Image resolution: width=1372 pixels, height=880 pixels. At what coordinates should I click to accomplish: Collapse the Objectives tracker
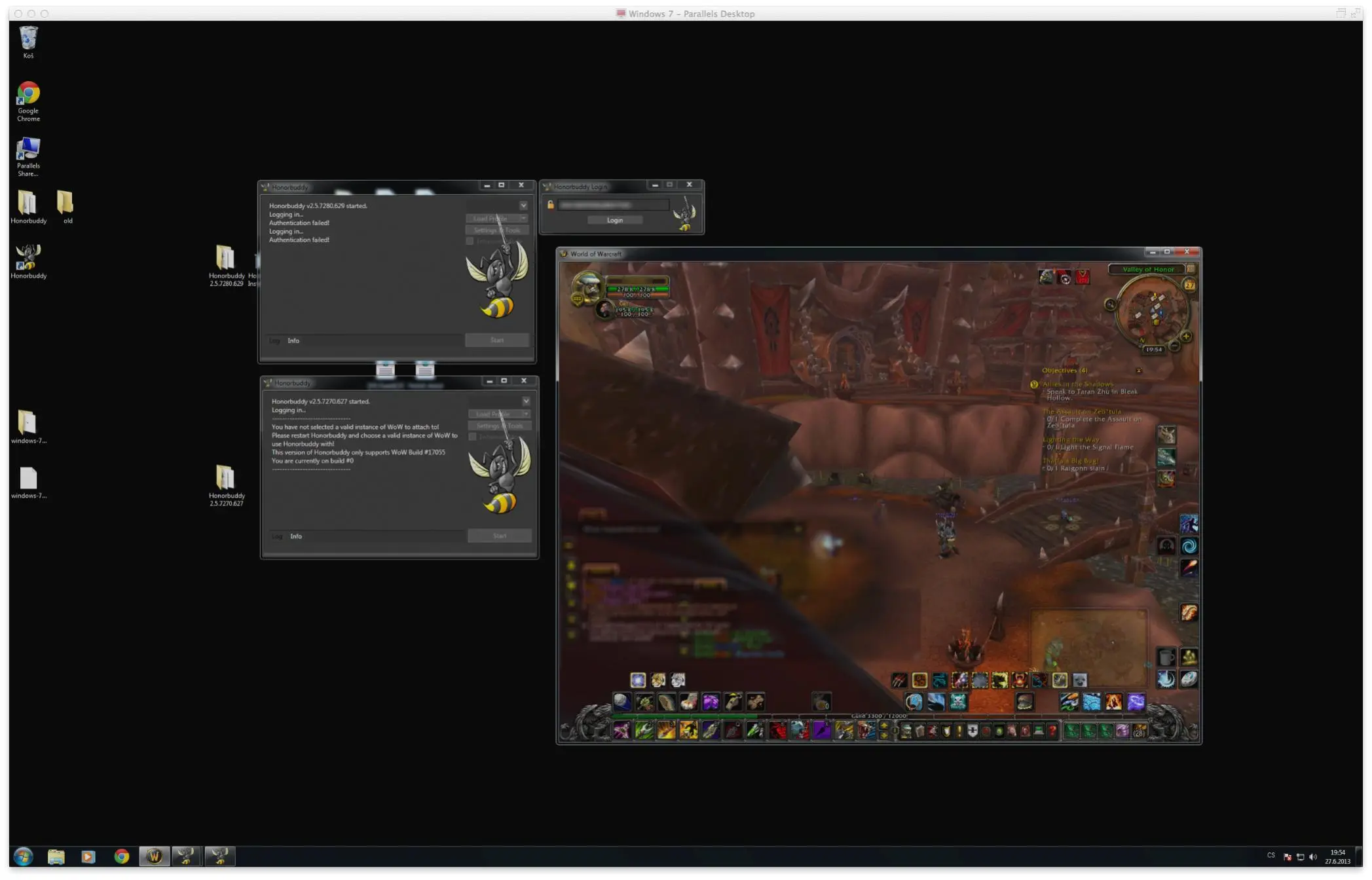pos(1138,371)
